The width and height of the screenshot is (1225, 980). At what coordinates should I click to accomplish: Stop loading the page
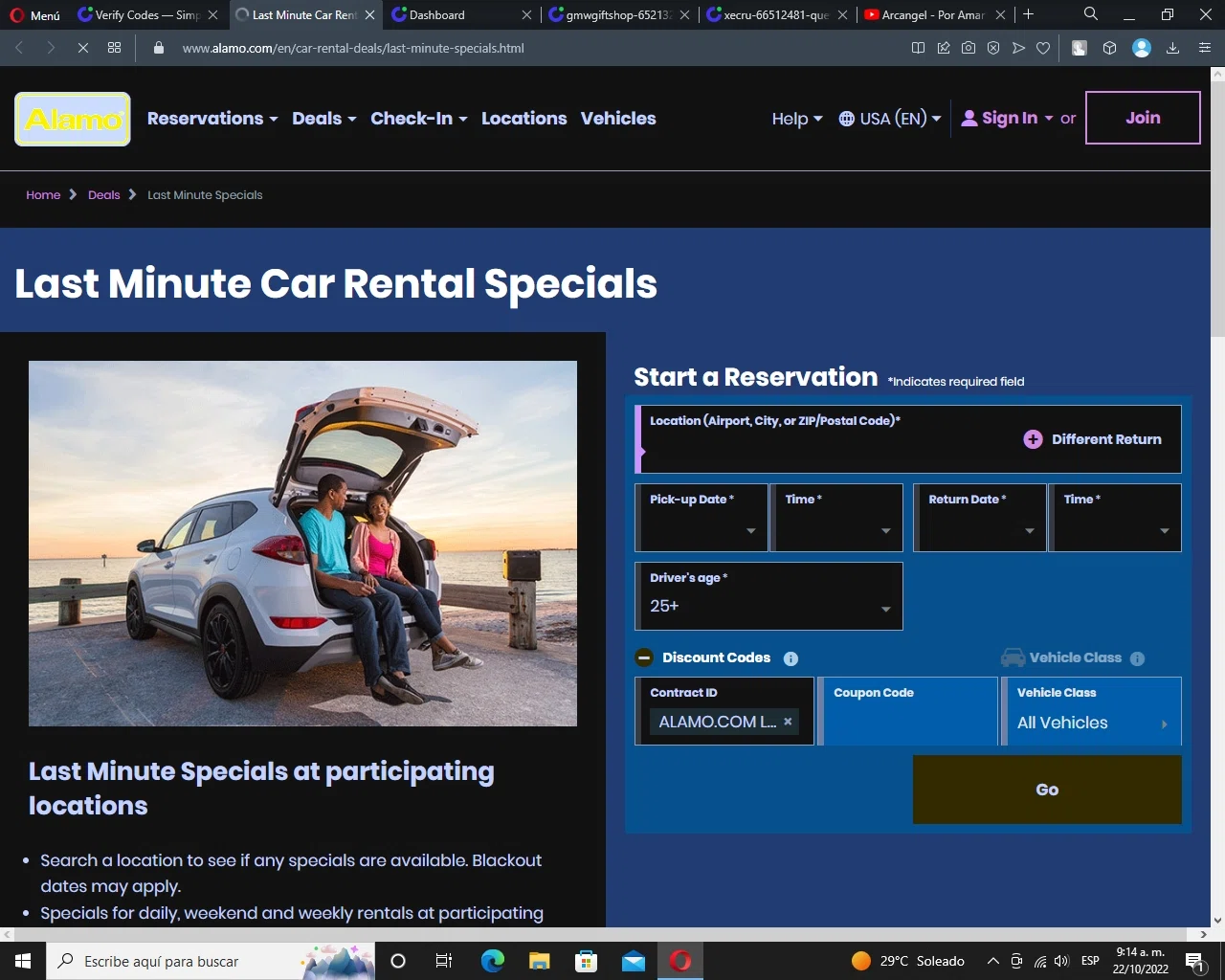(x=83, y=48)
